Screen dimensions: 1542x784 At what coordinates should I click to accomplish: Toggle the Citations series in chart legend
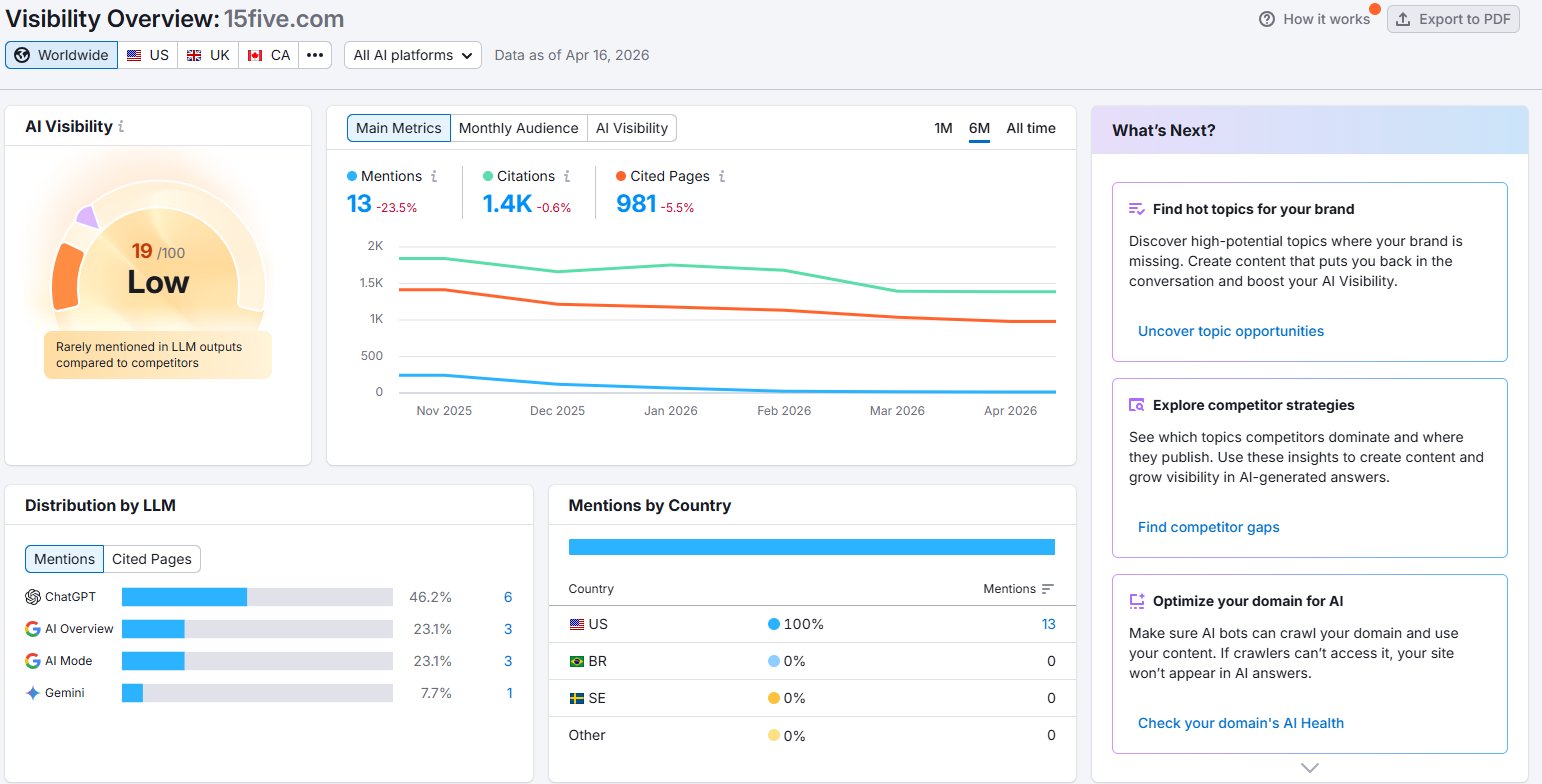tap(519, 176)
